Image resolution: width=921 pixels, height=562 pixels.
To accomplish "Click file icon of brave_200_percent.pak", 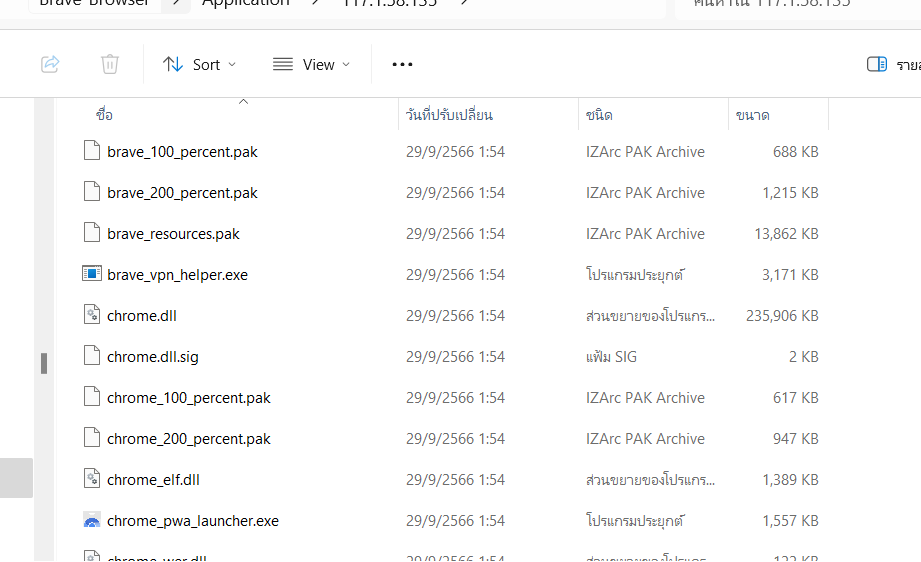I will (x=92, y=191).
